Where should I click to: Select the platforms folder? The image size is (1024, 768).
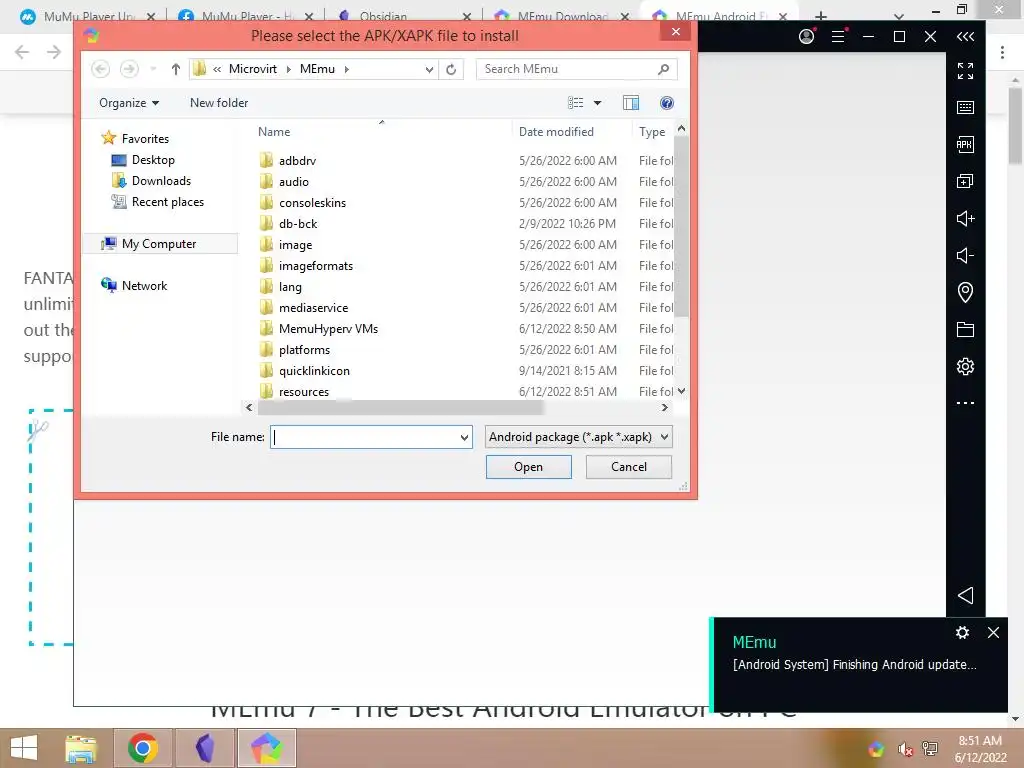coord(304,350)
